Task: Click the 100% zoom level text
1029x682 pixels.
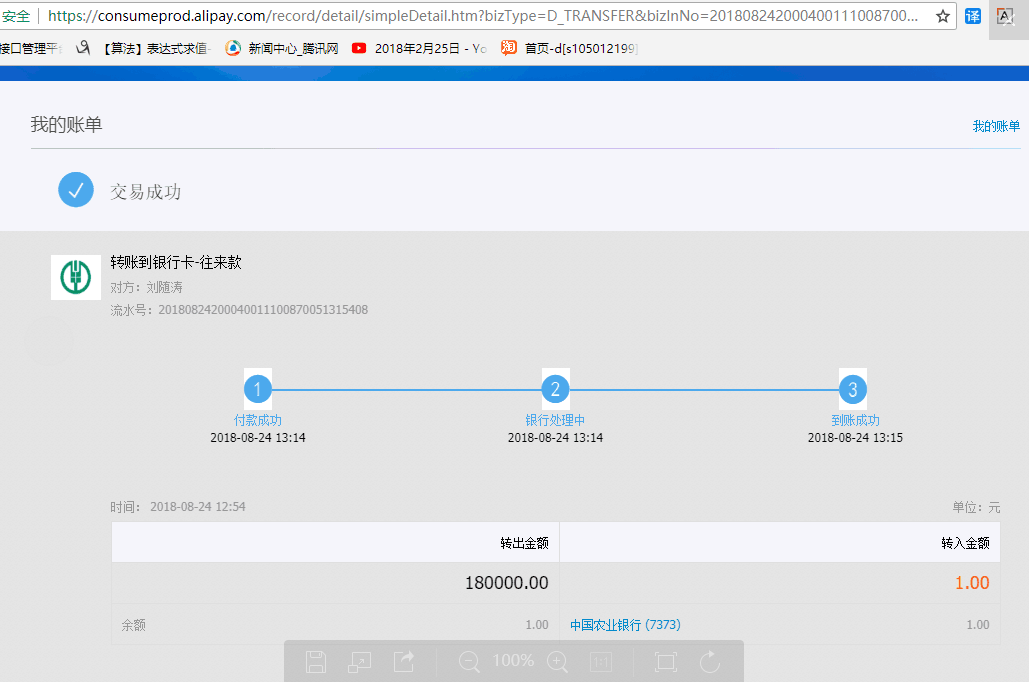Action: (513, 660)
